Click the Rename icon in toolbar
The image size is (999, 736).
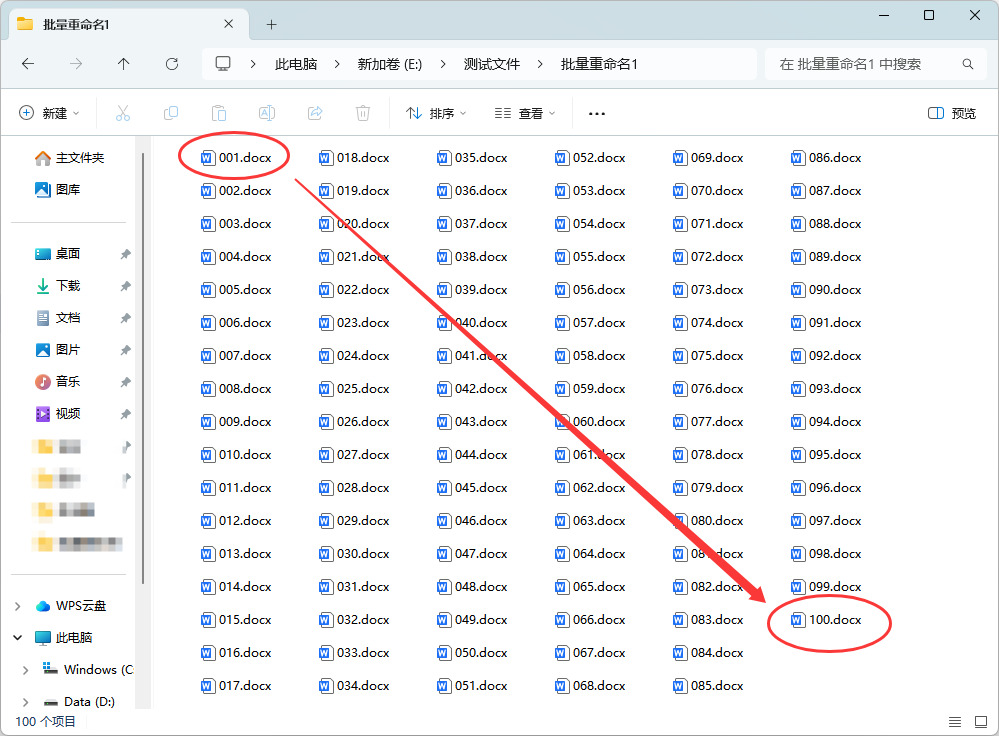point(267,113)
